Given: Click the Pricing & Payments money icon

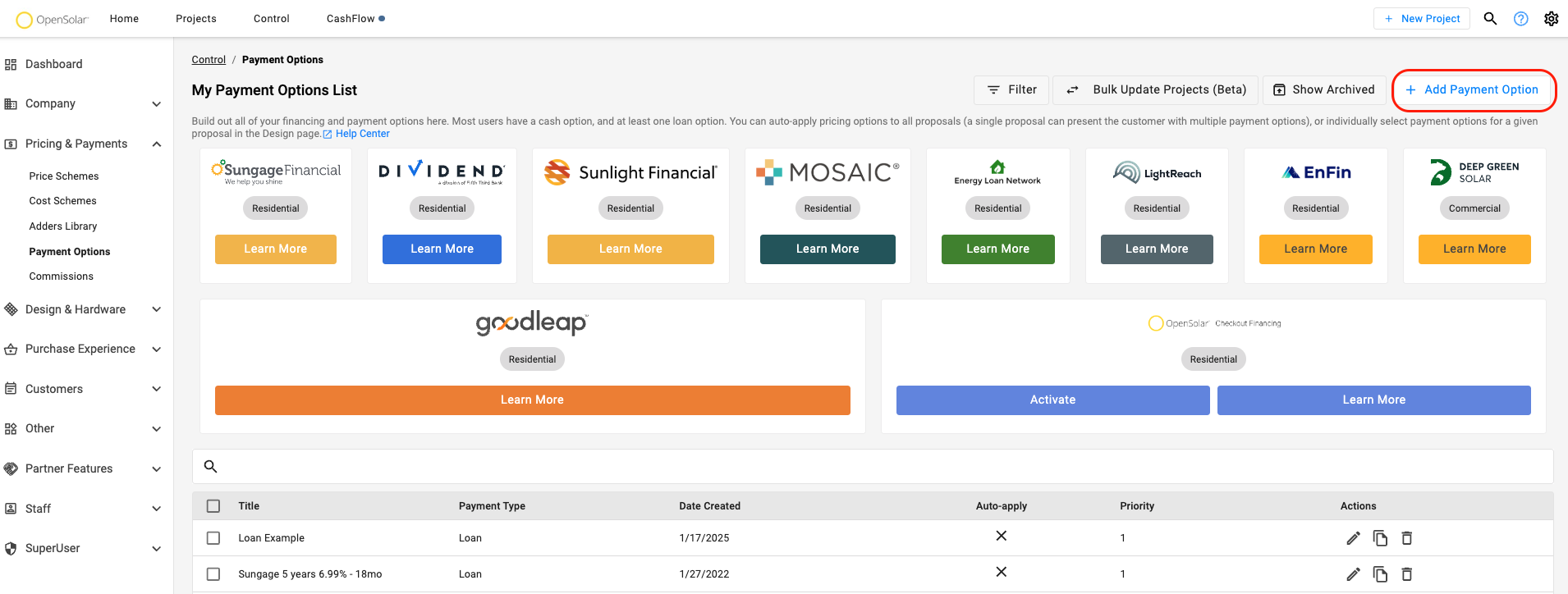Looking at the screenshot, I should [11, 144].
